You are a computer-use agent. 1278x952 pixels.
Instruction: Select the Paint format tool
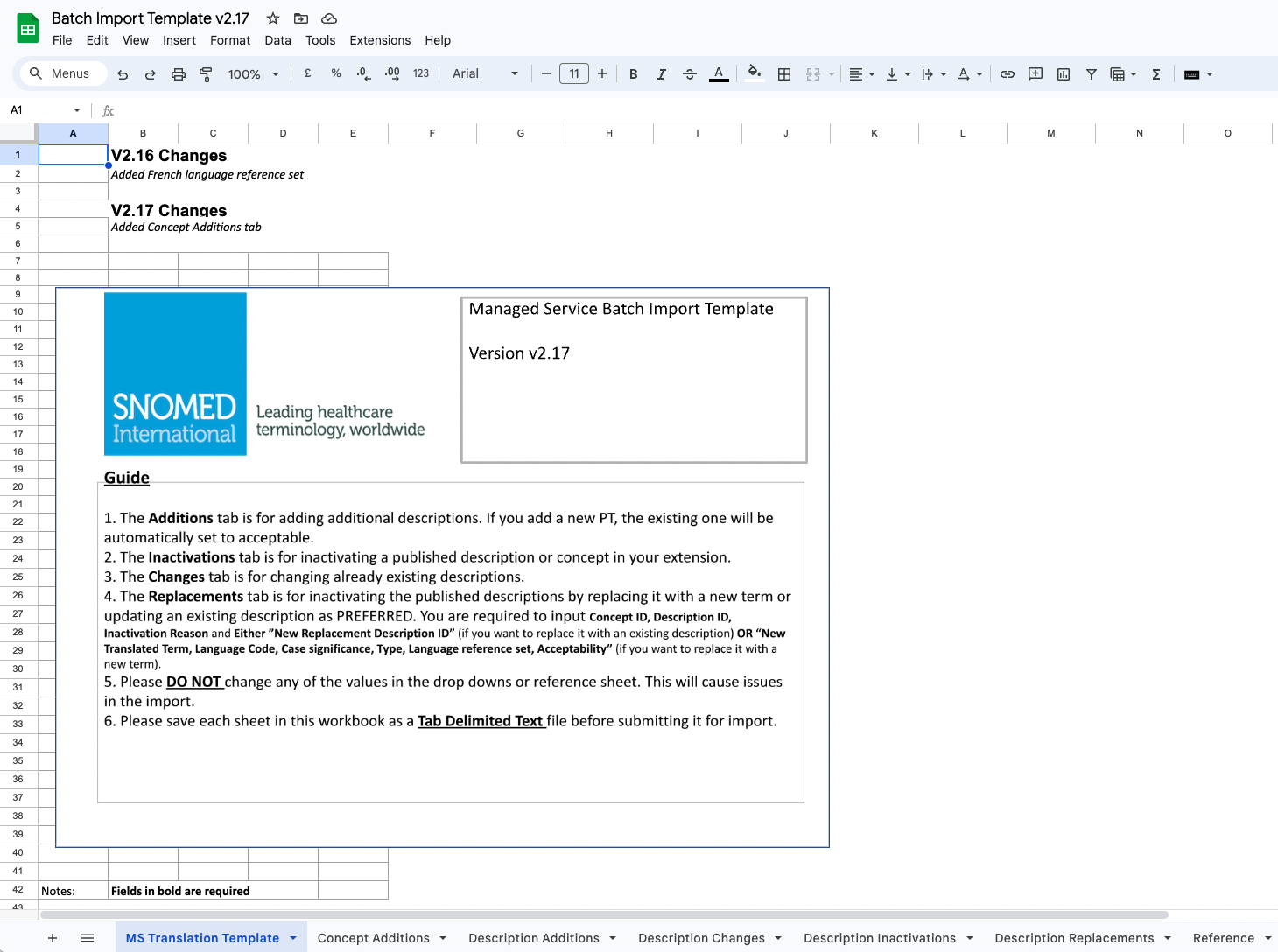[x=207, y=74]
